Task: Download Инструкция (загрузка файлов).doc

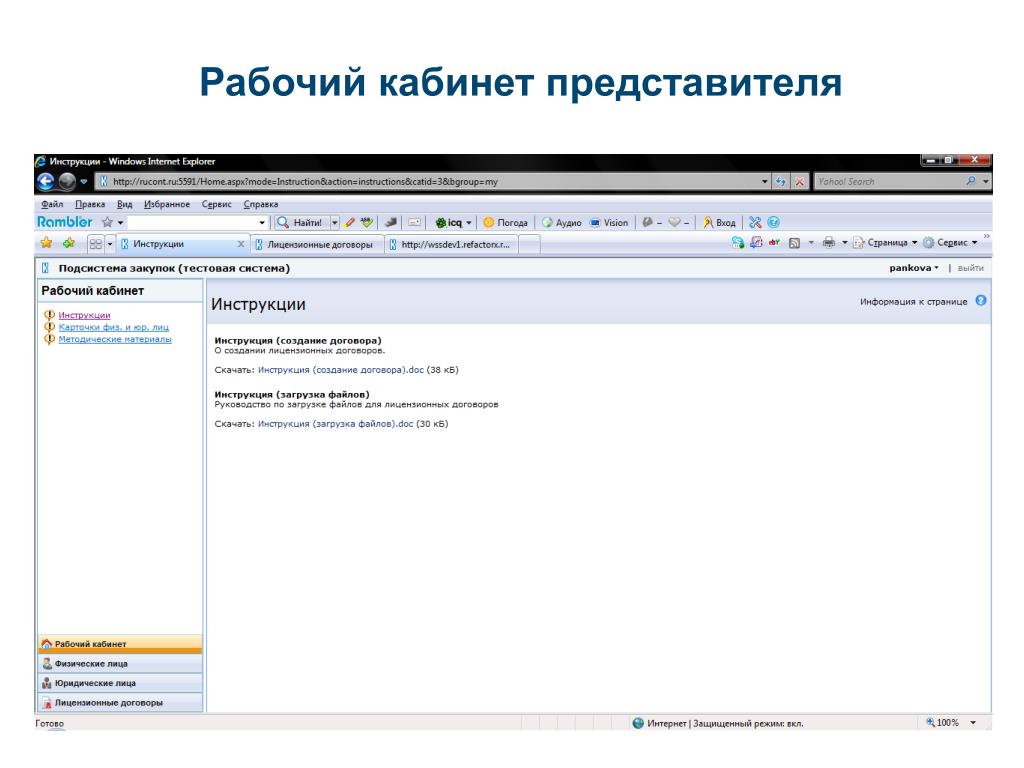Action: (x=335, y=424)
